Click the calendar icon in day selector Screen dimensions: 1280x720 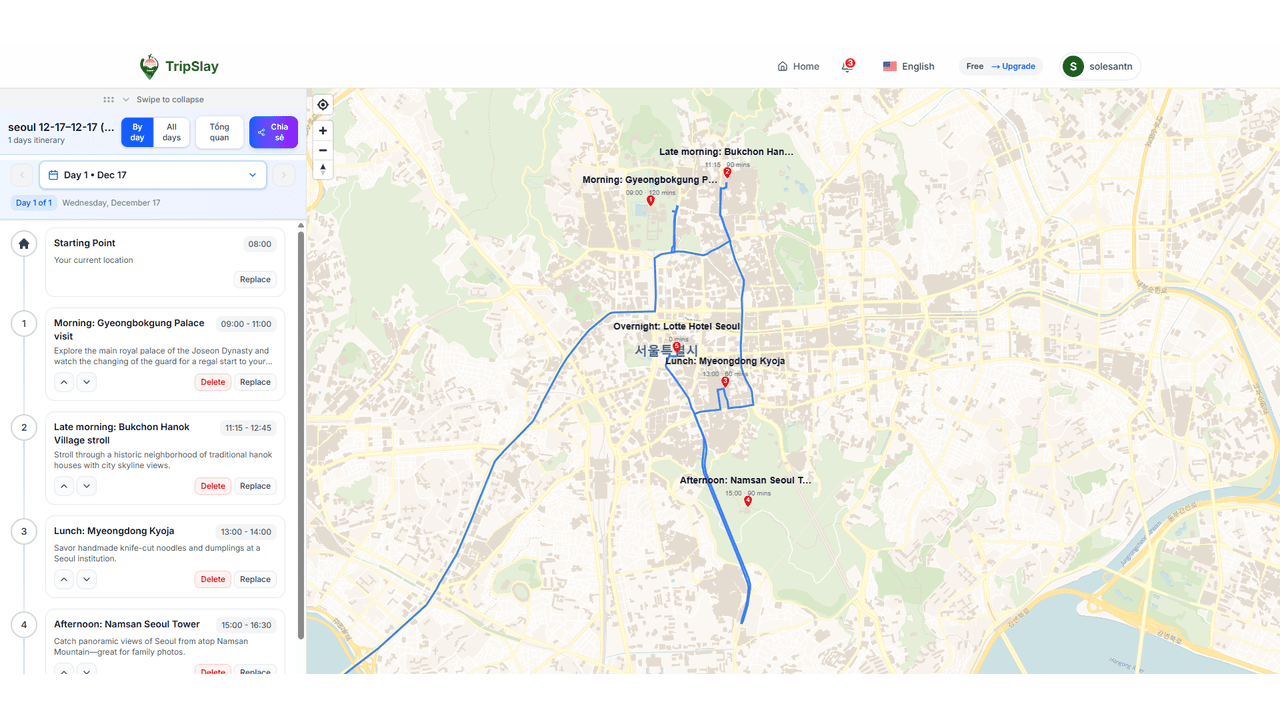click(x=54, y=175)
